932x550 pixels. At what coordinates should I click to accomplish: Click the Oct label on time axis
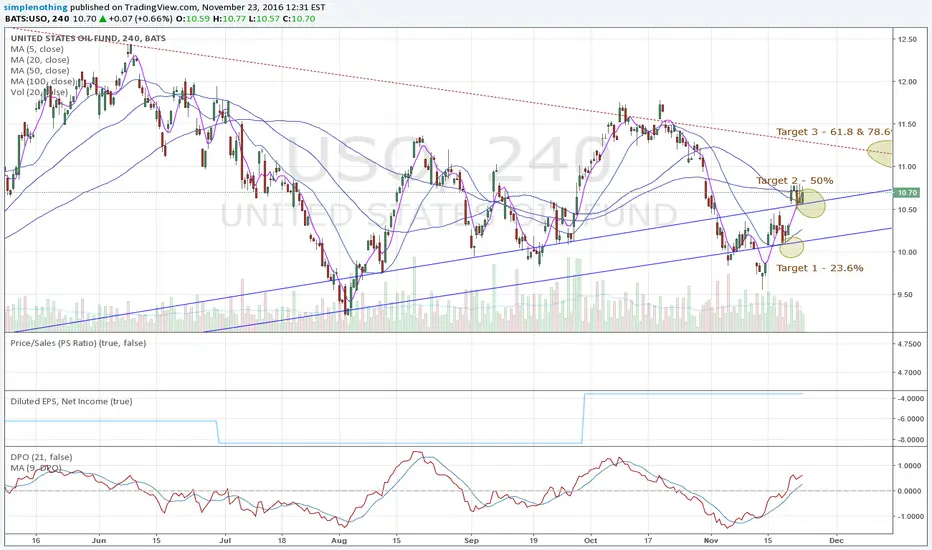(591, 540)
